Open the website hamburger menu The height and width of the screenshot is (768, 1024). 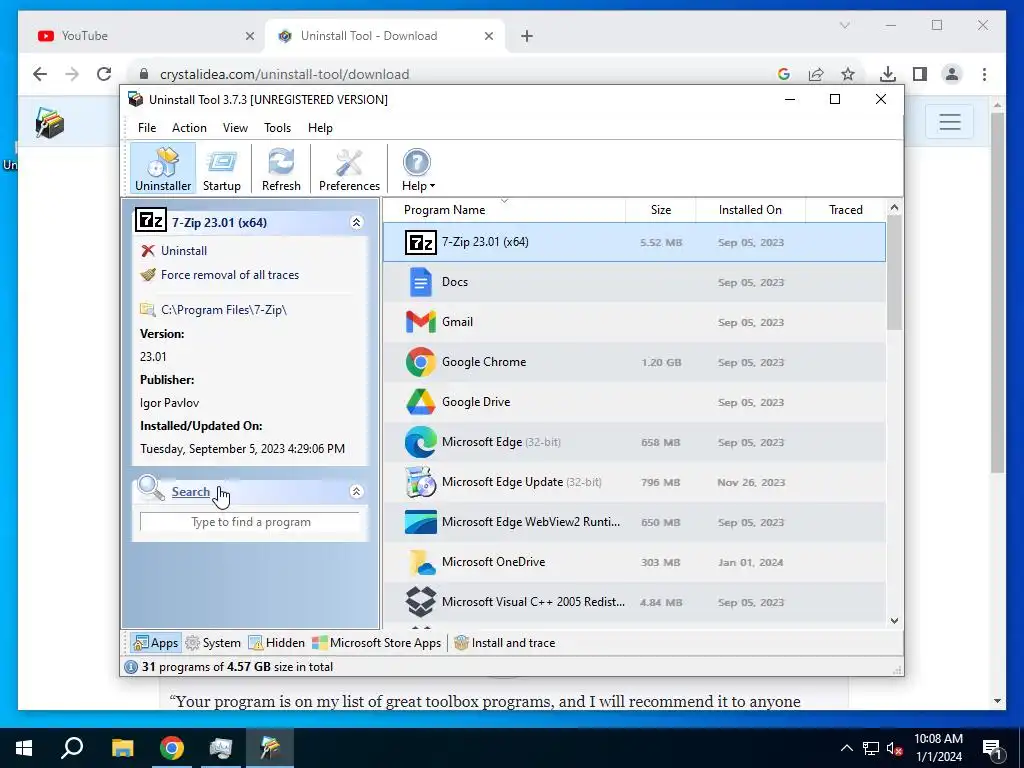tap(950, 121)
